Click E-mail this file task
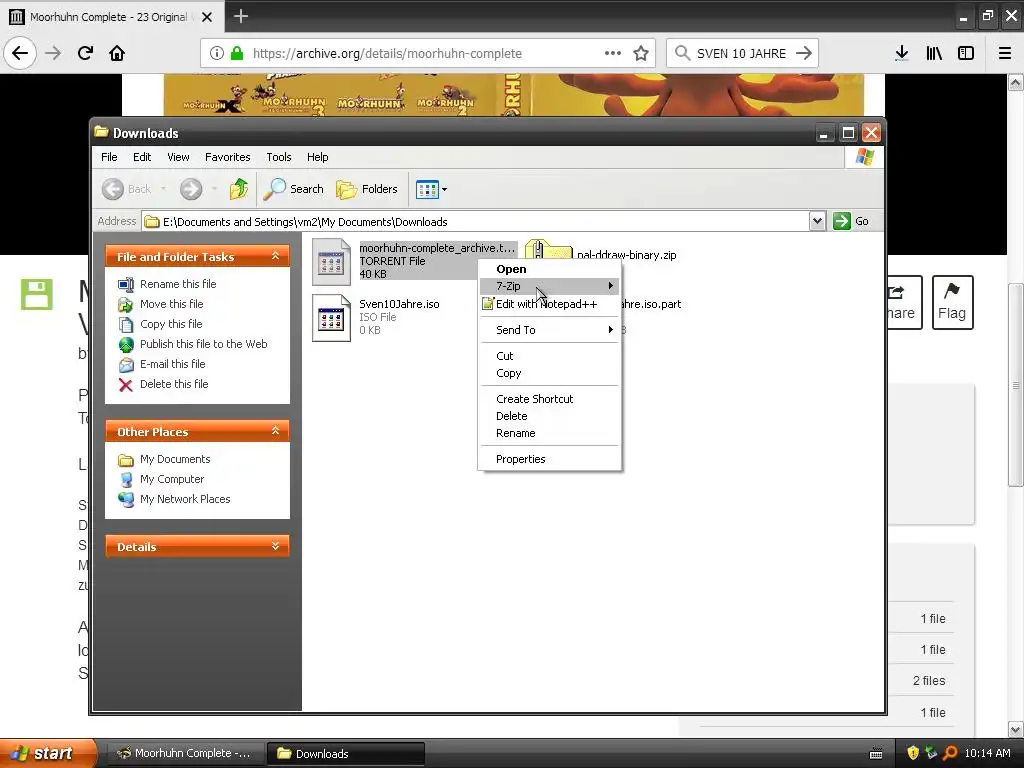 point(162,364)
